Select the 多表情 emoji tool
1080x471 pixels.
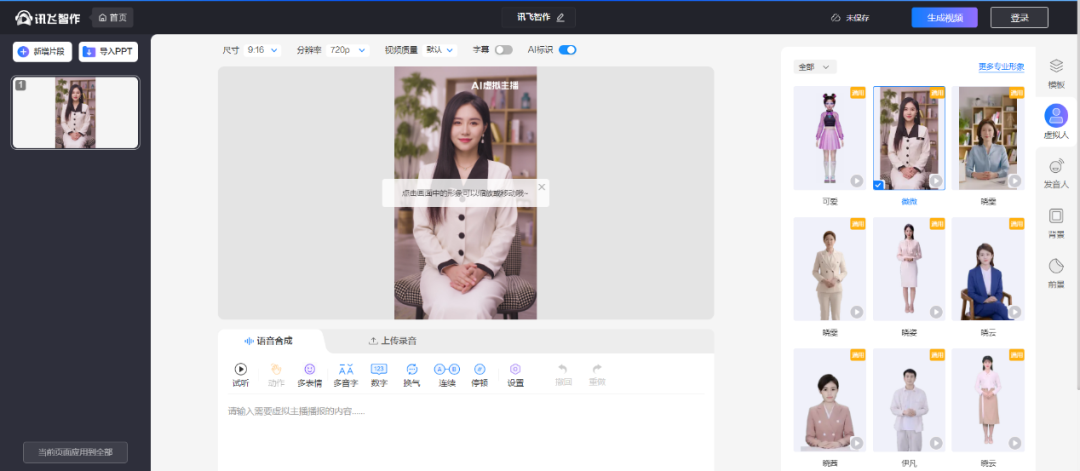coord(310,370)
